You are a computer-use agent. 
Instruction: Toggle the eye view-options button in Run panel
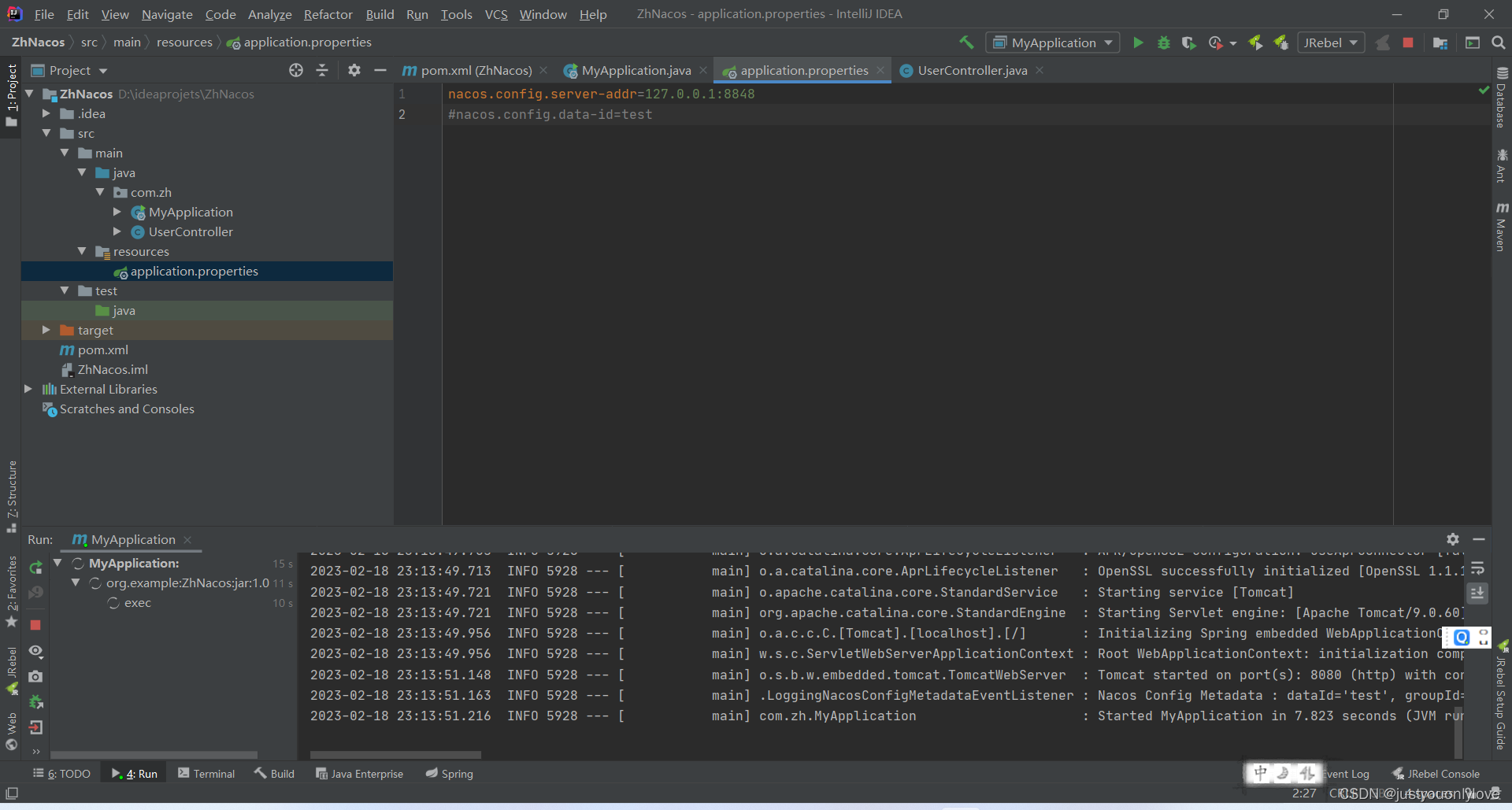click(35, 651)
